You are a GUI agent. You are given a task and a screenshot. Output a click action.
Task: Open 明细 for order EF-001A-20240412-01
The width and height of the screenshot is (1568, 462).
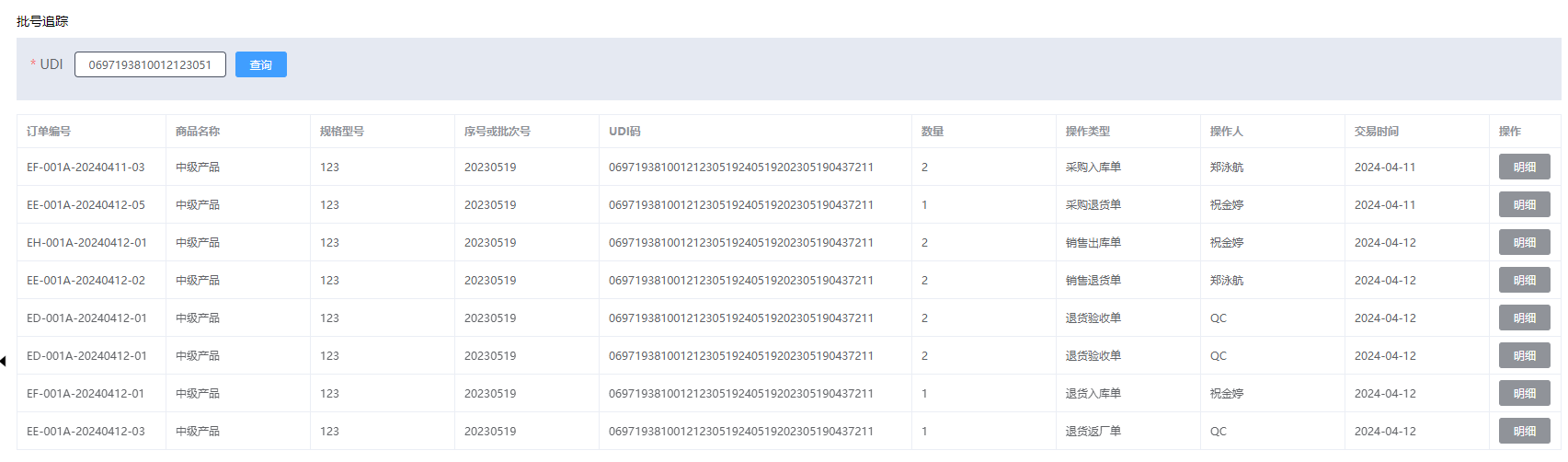[x=1524, y=393]
